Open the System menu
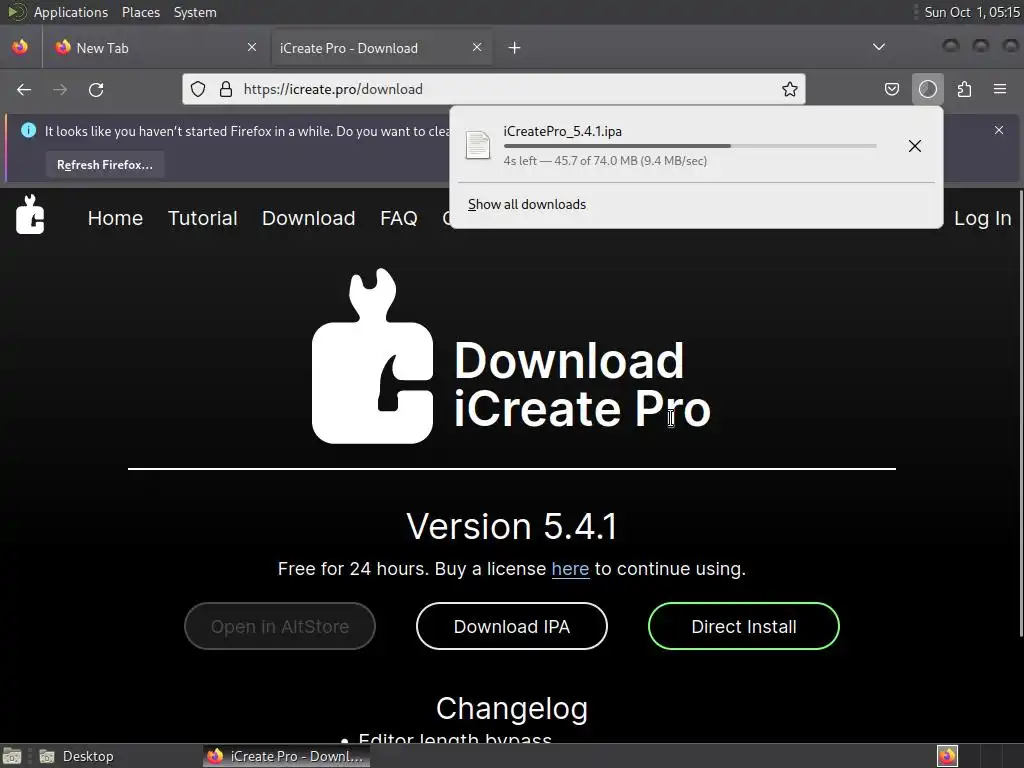The image size is (1024, 768). point(195,12)
